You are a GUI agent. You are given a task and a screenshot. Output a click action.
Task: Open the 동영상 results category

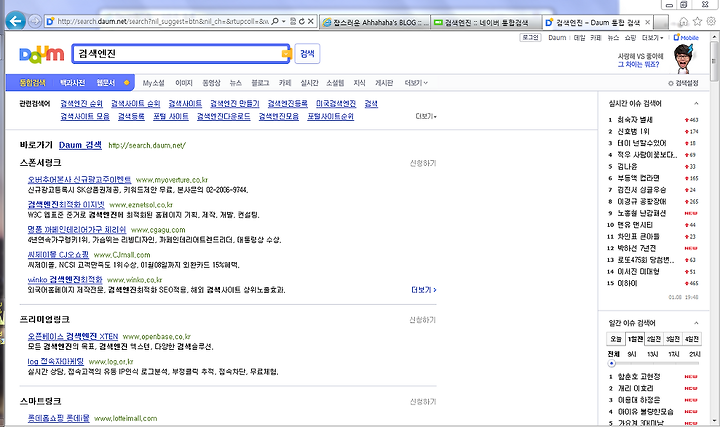click(x=211, y=83)
